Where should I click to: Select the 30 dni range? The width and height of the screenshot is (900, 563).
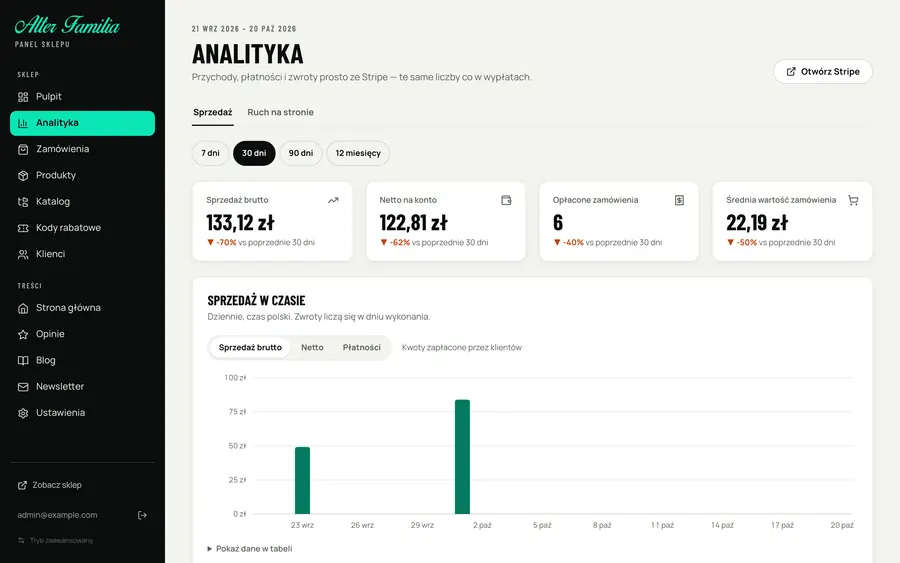[x=254, y=153]
